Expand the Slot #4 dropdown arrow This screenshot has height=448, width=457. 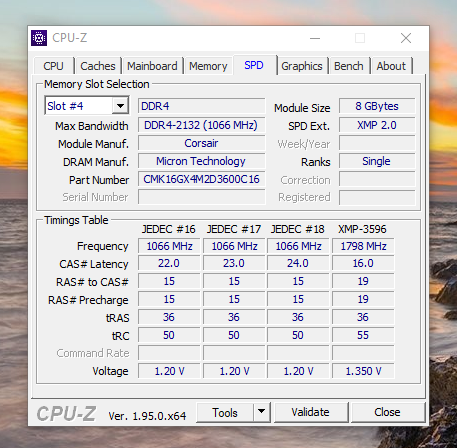(120, 106)
